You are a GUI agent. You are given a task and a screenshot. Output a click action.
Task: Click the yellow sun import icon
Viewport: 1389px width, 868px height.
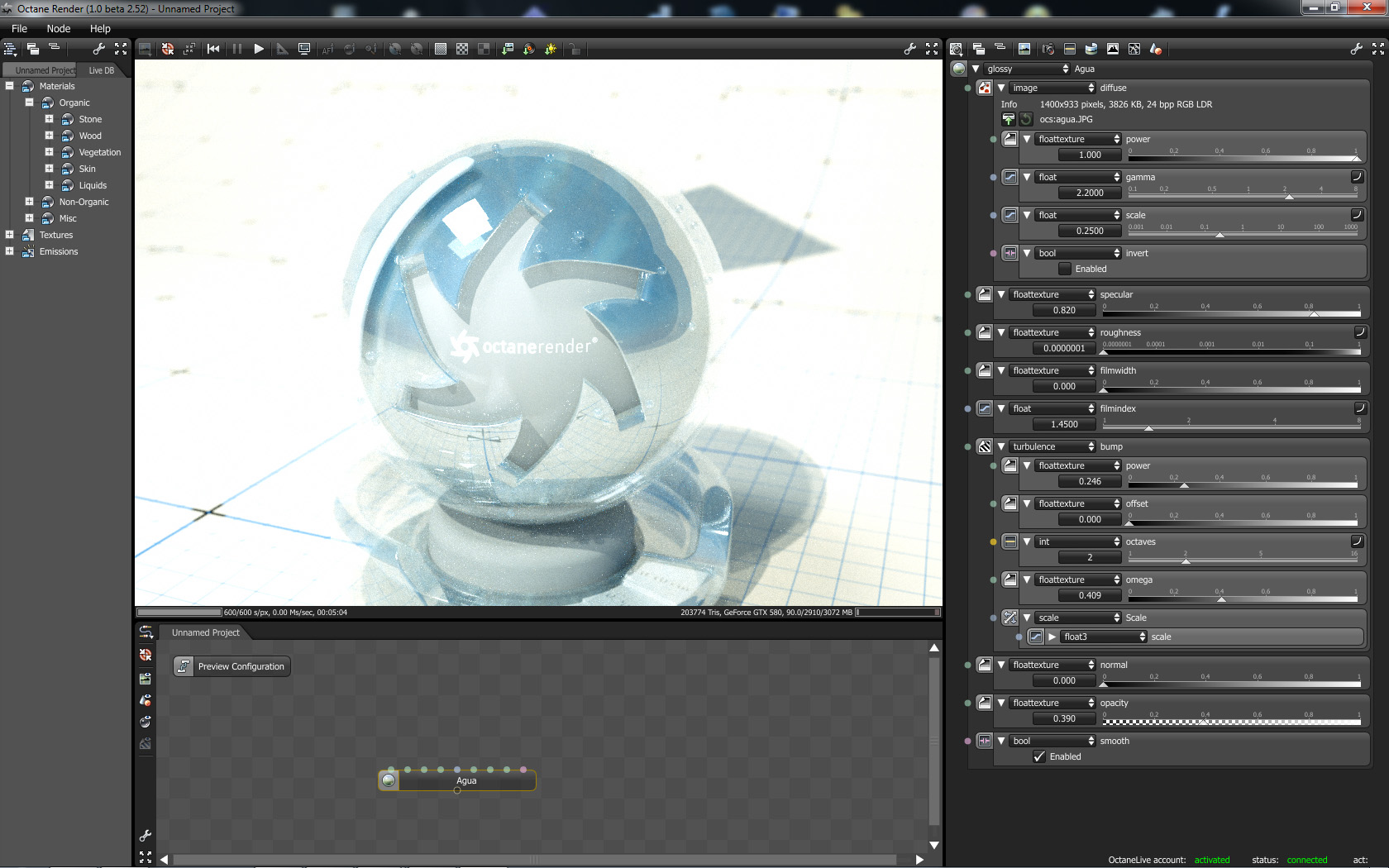pyautogui.click(x=551, y=49)
